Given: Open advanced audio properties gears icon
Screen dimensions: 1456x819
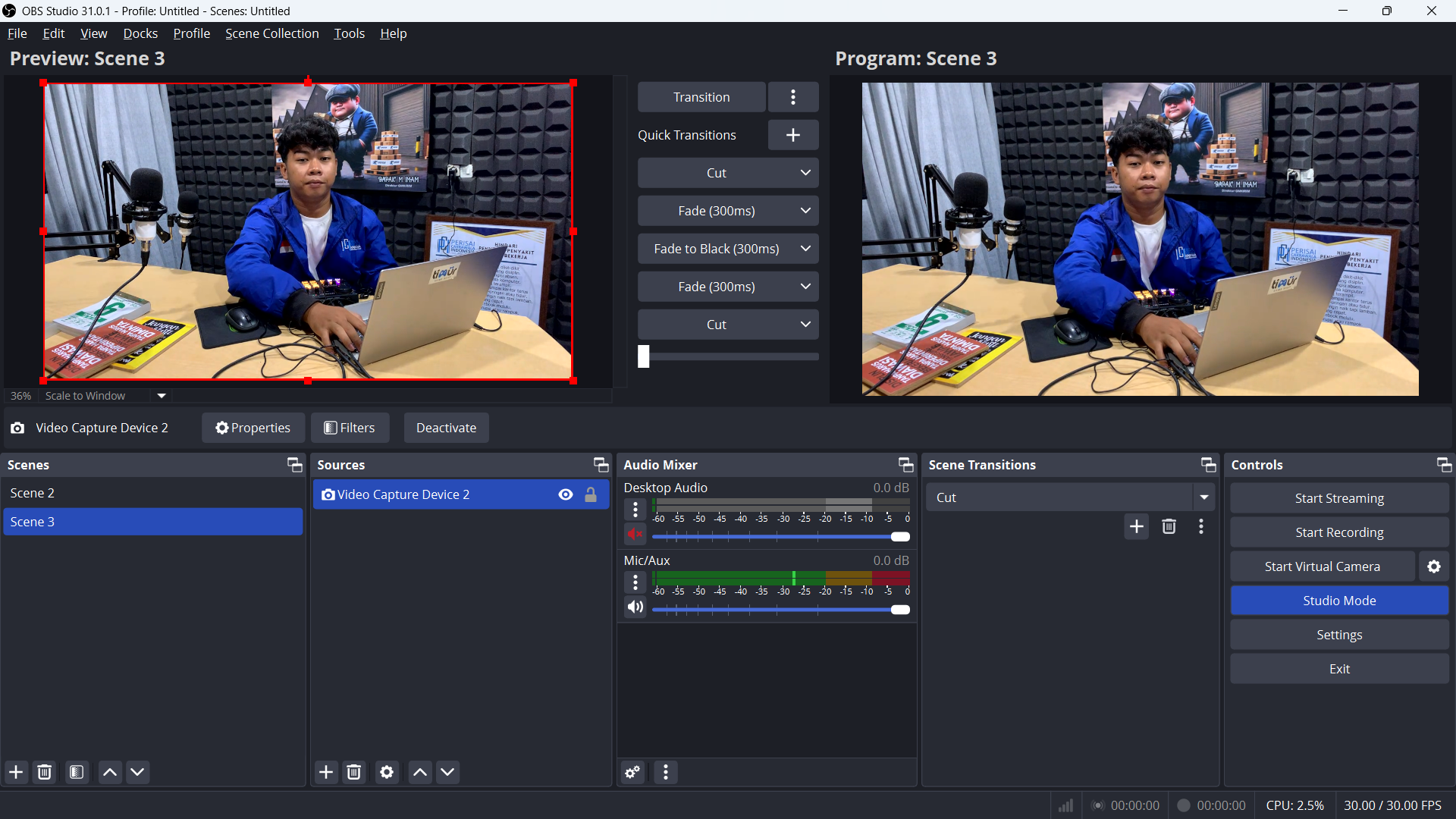Looking at the screenshot, I should (632, 772).
